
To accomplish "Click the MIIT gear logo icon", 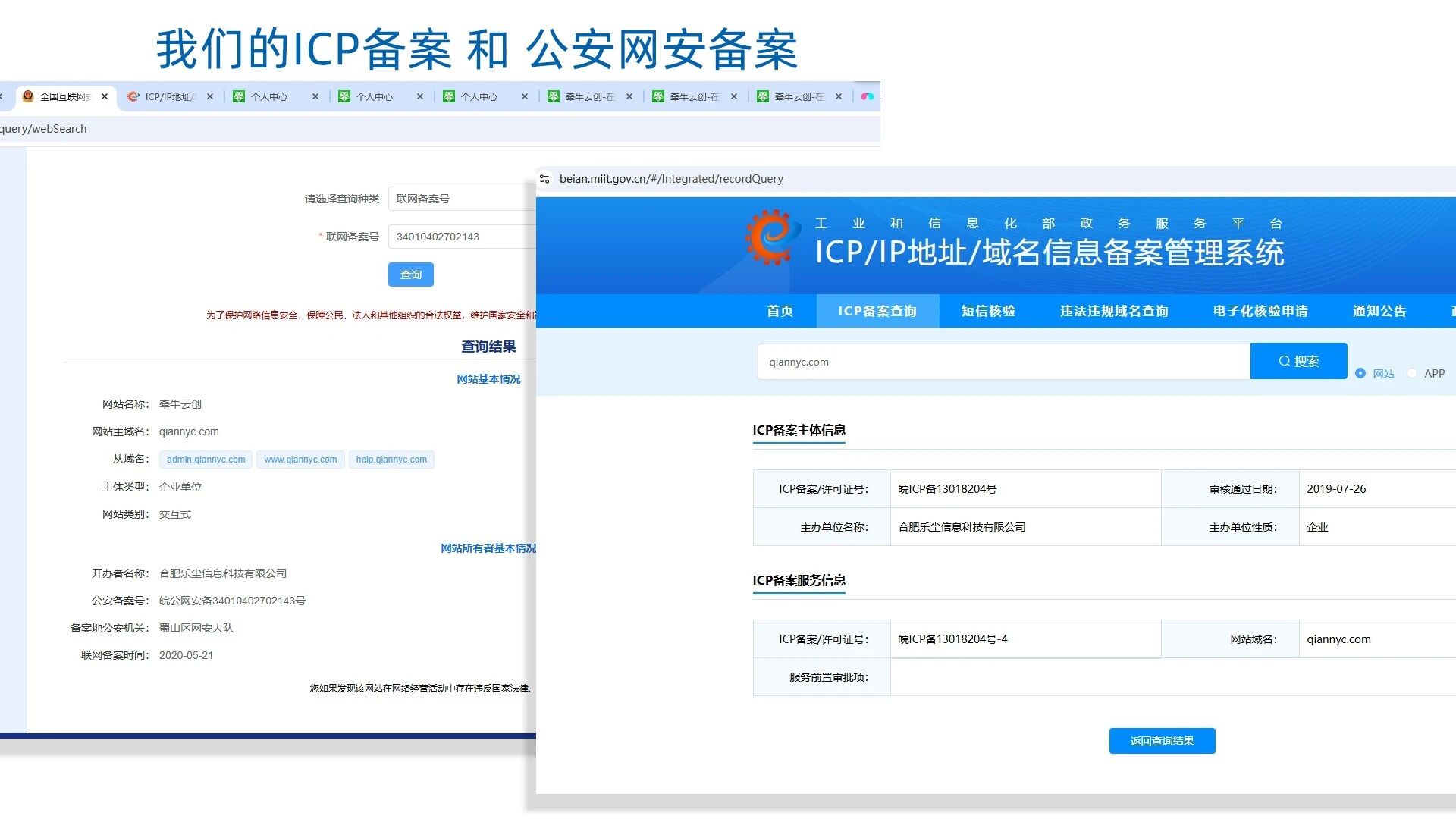I will click(x=771, y=237).
